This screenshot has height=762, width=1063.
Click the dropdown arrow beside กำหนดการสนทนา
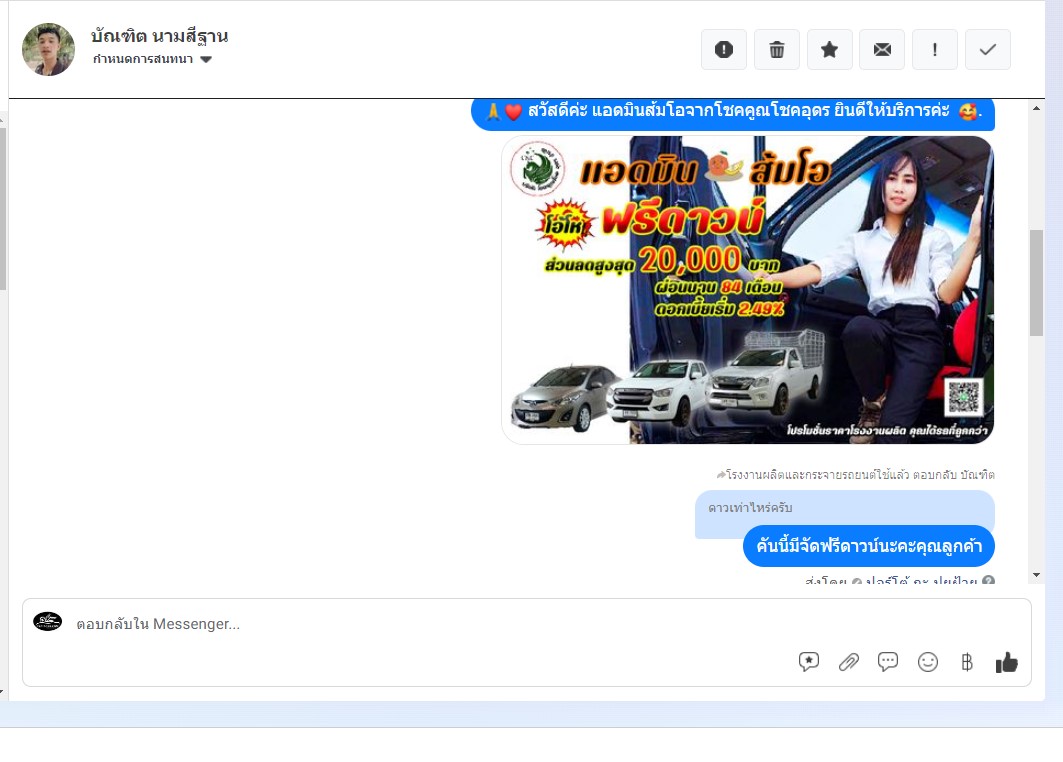pos(206,60)
